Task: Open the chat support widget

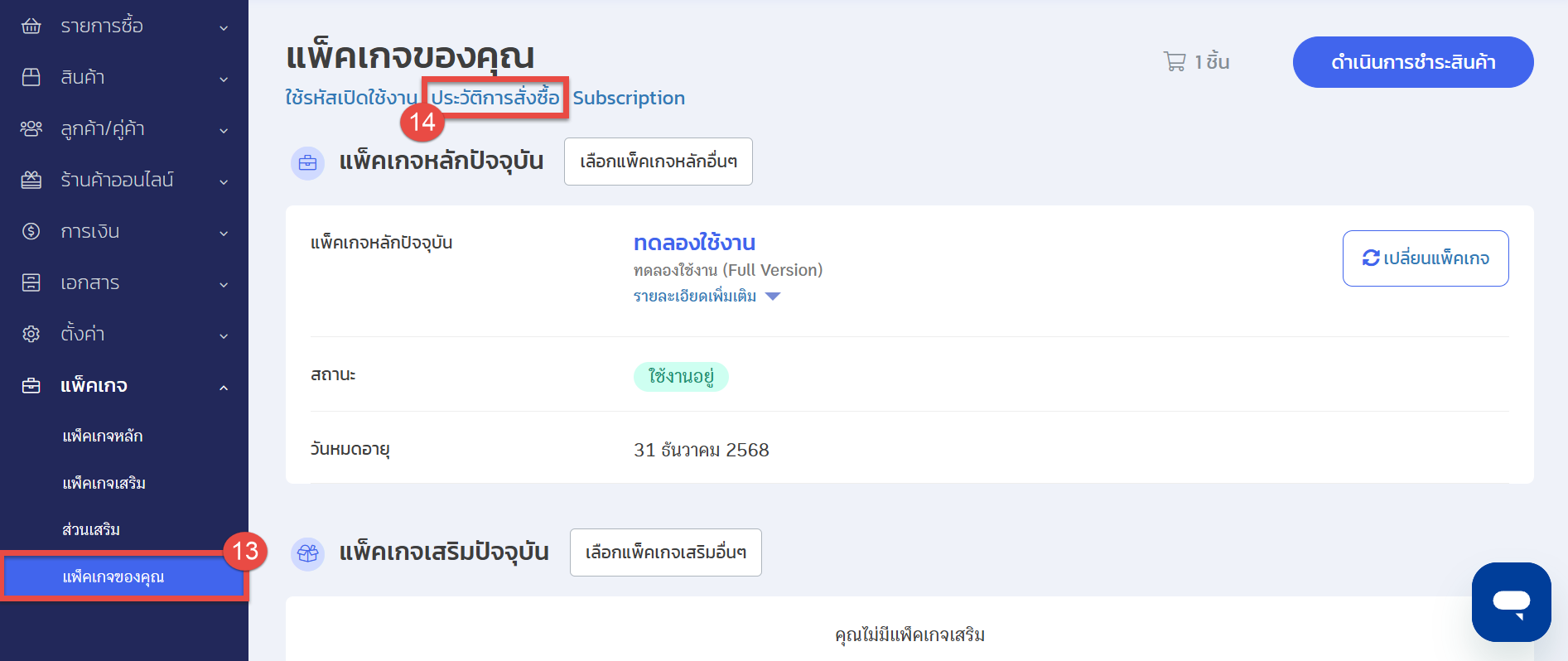Action: point(1511,602)
